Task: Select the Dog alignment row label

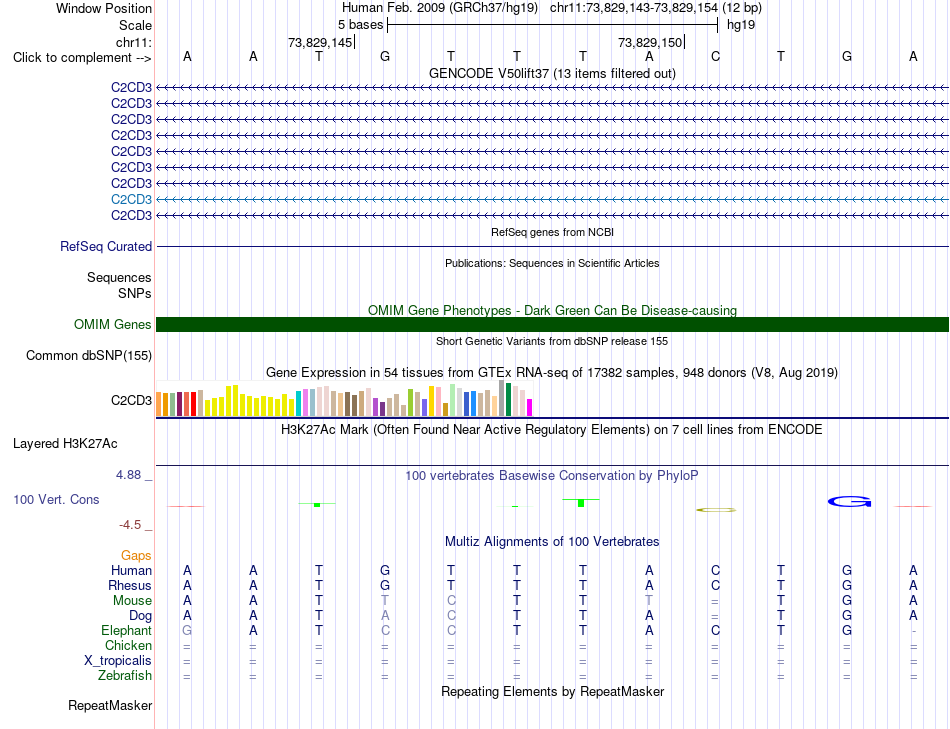Action: click(x=140, y=616)
